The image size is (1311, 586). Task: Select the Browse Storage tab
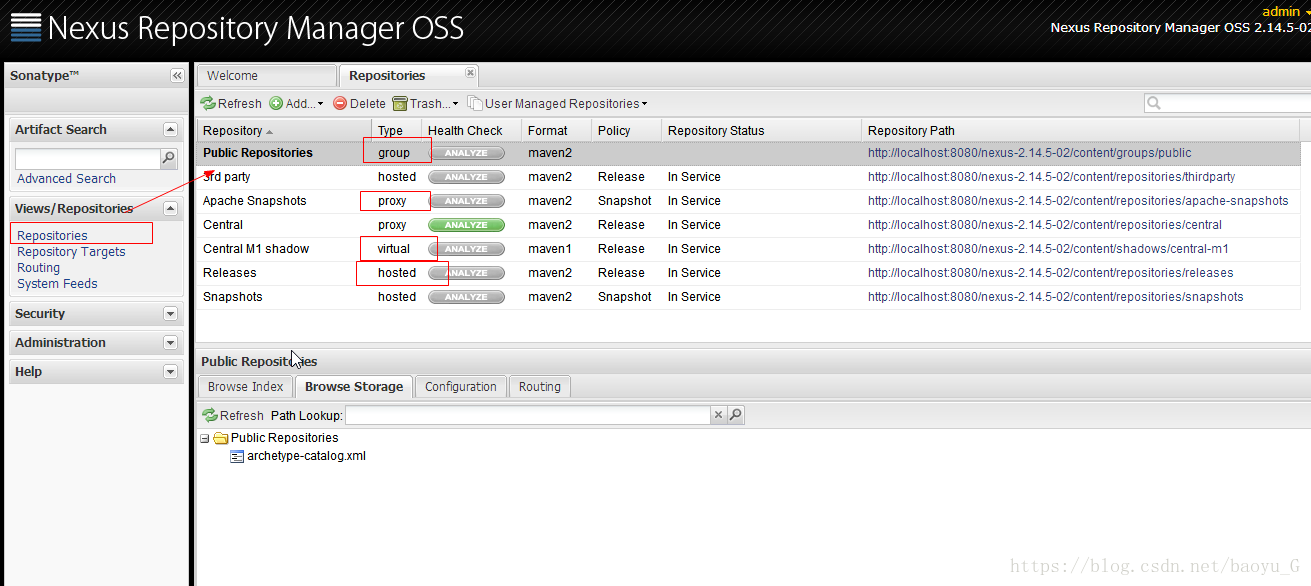(354, 387)
